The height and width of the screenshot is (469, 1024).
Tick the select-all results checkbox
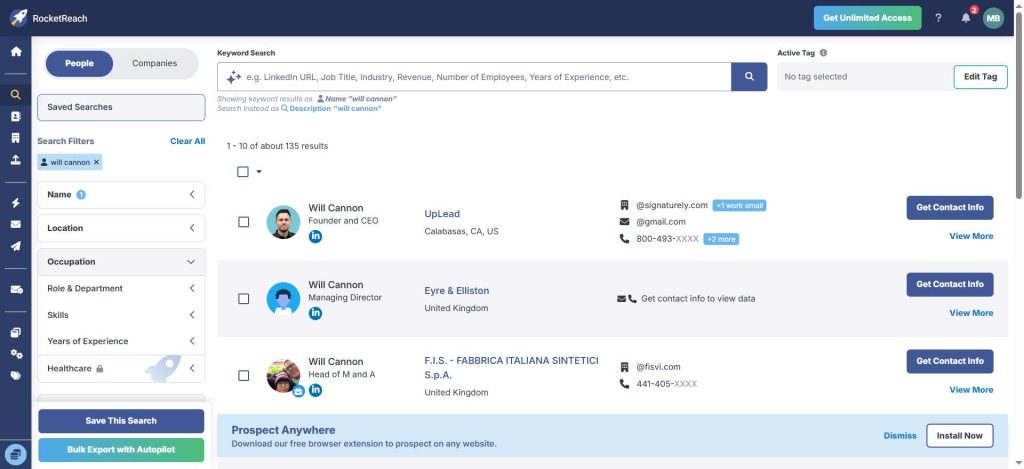pos(243,172)
